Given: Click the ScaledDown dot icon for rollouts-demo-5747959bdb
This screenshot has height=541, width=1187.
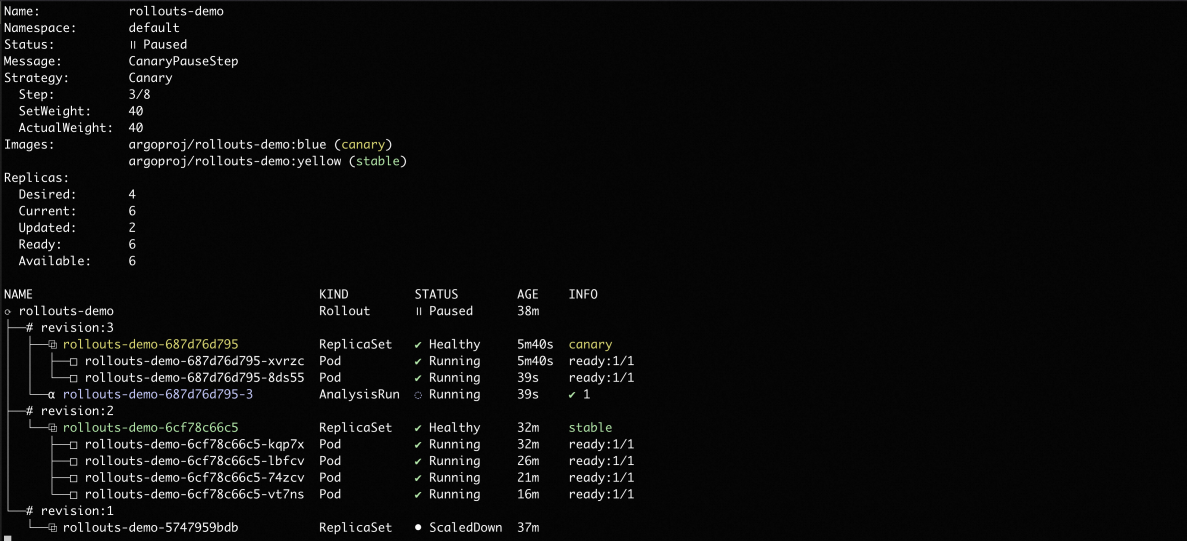Looking at the screenshot, I should (418, 527).
